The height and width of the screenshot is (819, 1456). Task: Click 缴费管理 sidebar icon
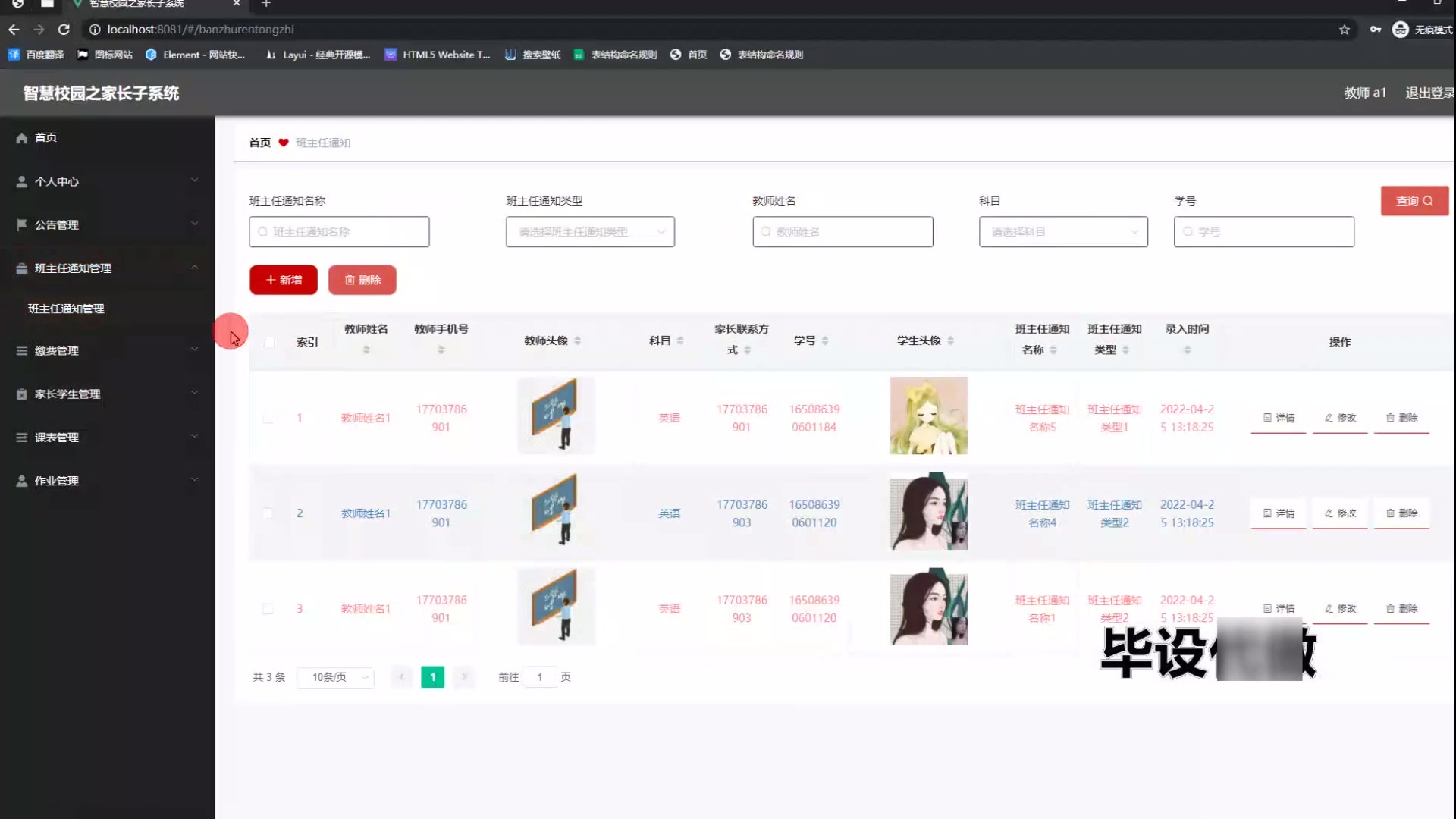pos(21,351)
